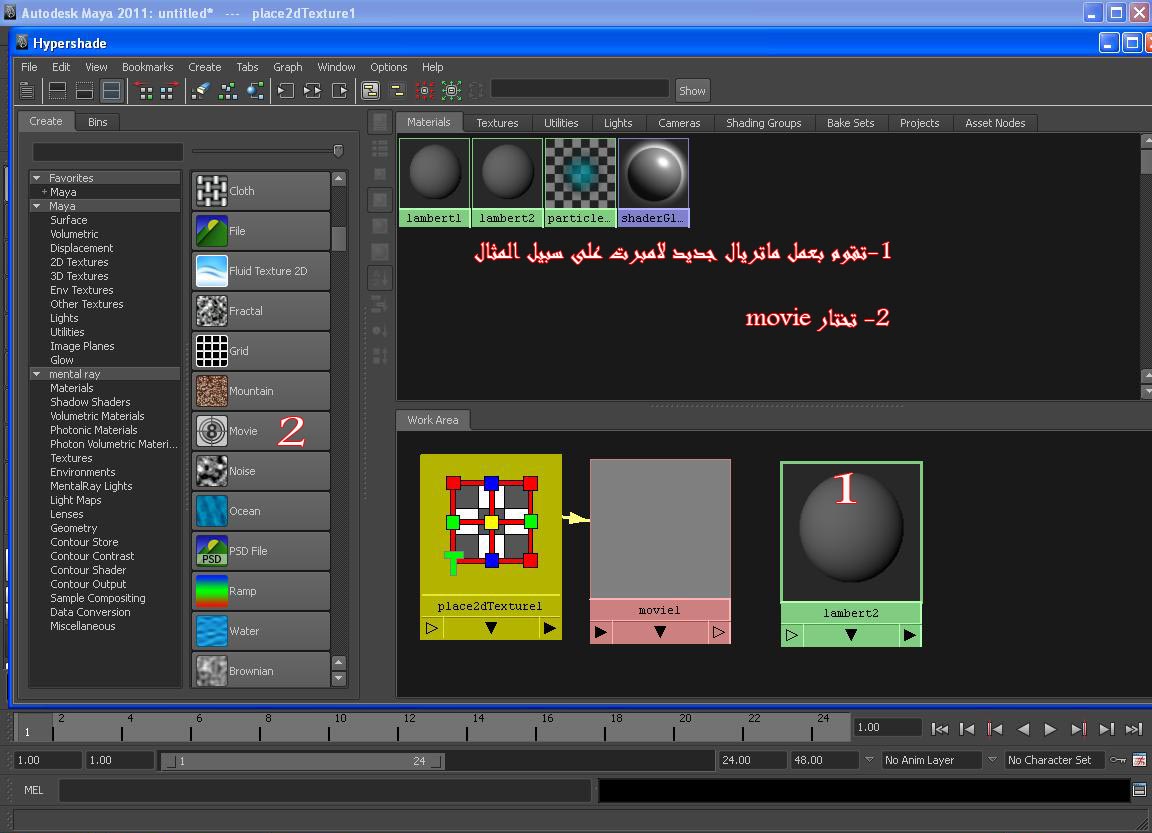Create a Noise texture node

coord(261,471)
